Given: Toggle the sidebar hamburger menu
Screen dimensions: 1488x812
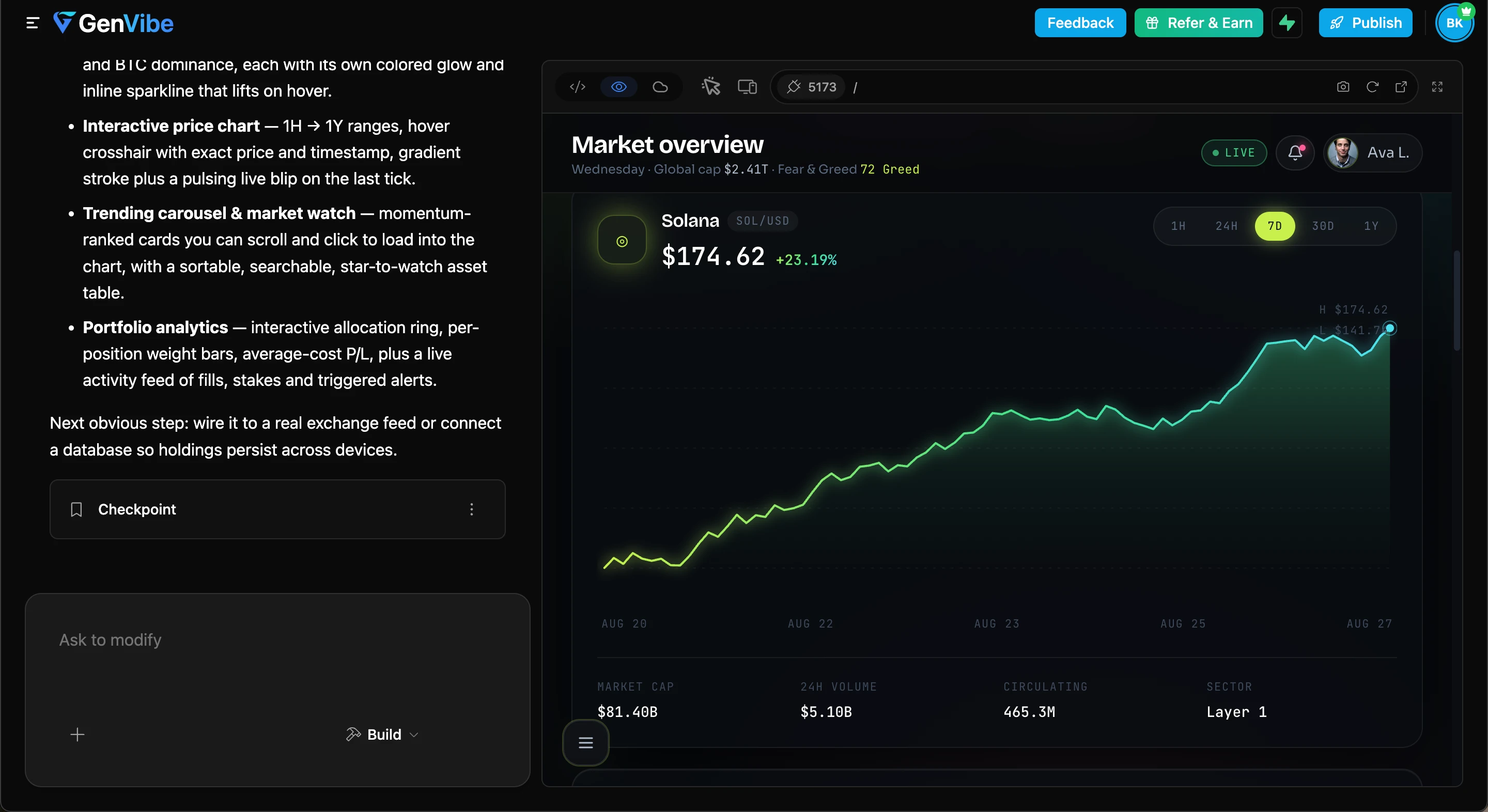Looking at the screenshot, I should 33,23.
